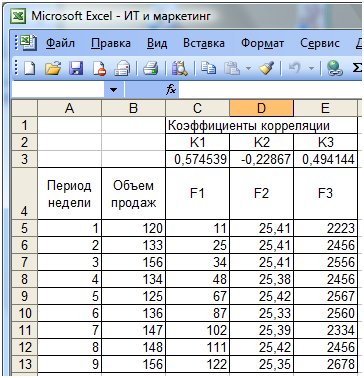Select column E header
364x378 pixels.
coord(325,108)
